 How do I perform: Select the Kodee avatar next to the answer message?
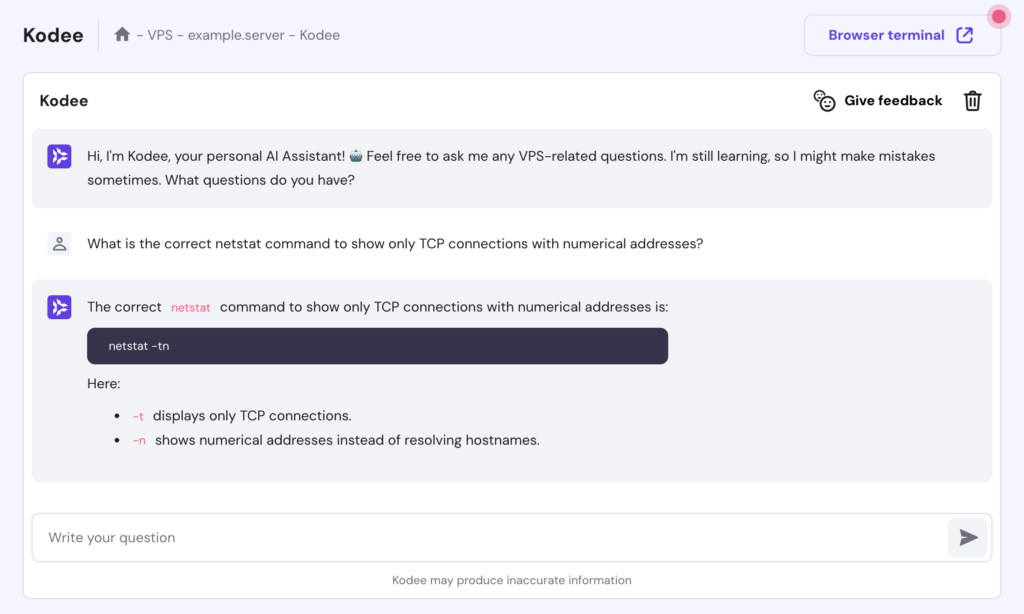(59, 307)
